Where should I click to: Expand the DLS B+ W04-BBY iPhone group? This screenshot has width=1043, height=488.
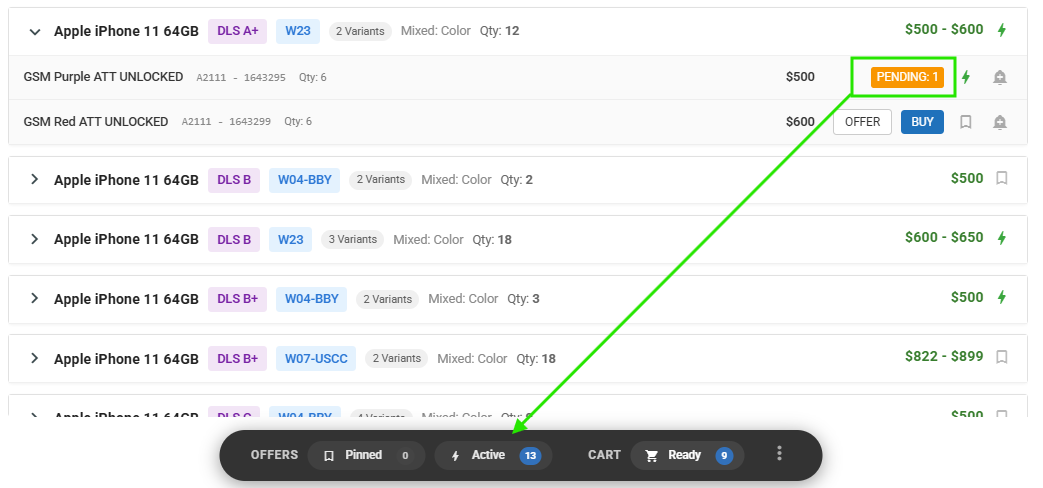click(x=35, y=299)
